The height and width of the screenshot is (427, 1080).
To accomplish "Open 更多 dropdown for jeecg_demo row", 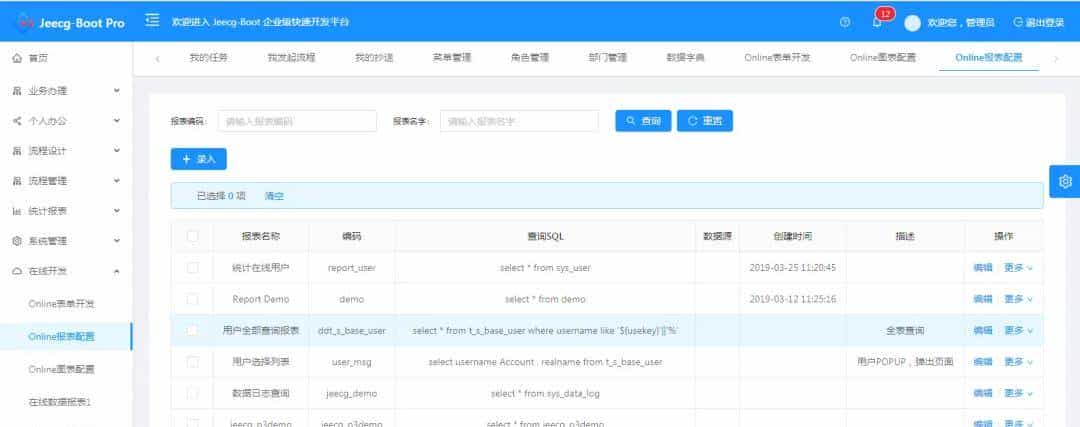I will click(x=1019, y=393).
